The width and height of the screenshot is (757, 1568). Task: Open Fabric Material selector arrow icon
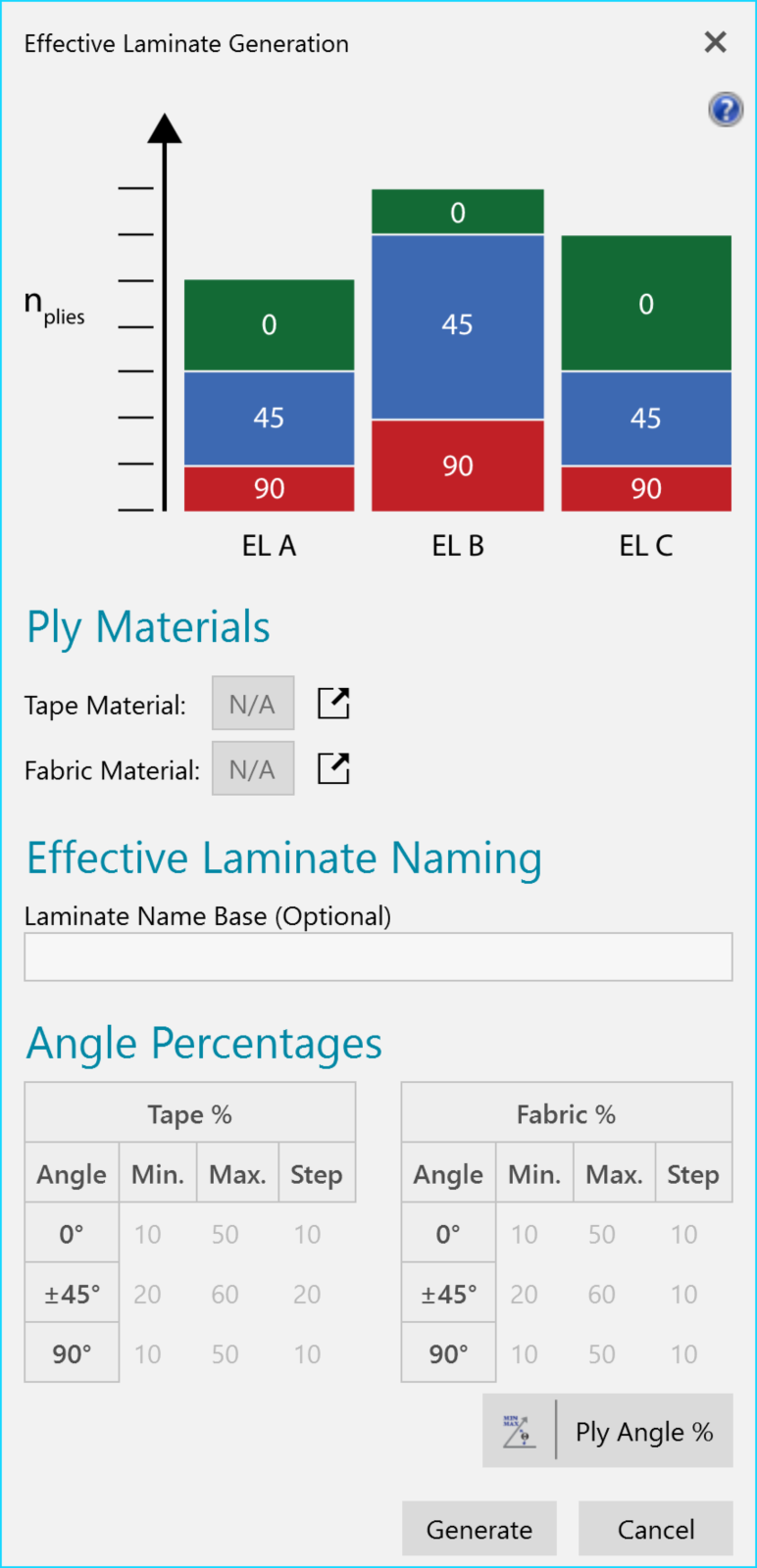[x=333, y=768]
